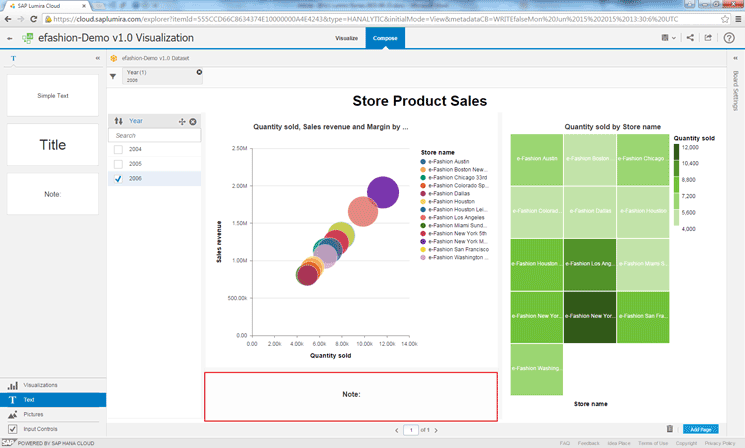Viewport: 745px width, 448px height.
Task: Remove the Year (1) filter chip
Action: coord(199,72)
